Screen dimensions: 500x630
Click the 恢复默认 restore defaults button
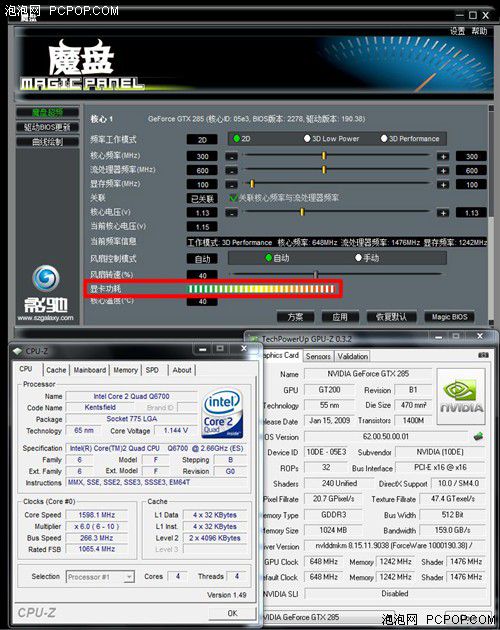[x=391, y=317]
